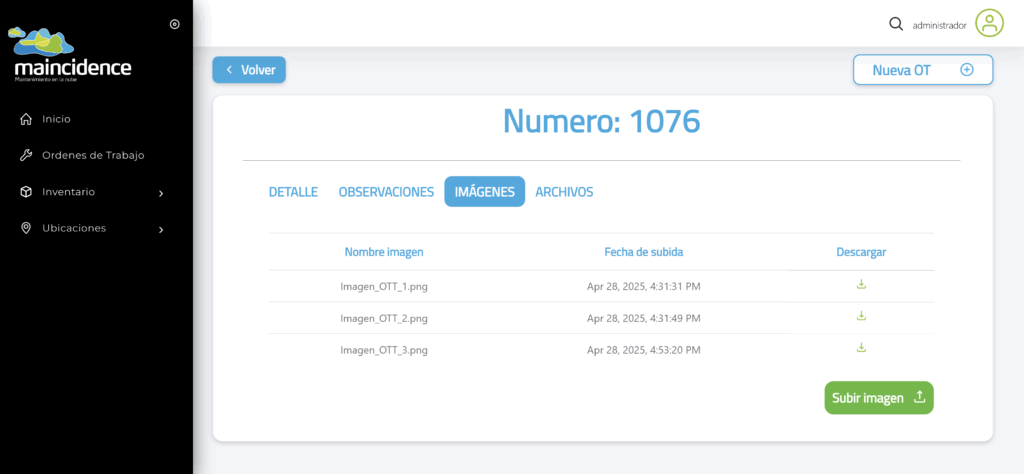Open Ubicaciones in the sidebar
Viewport: 1024px width, 474px height.
click(73, 228)
